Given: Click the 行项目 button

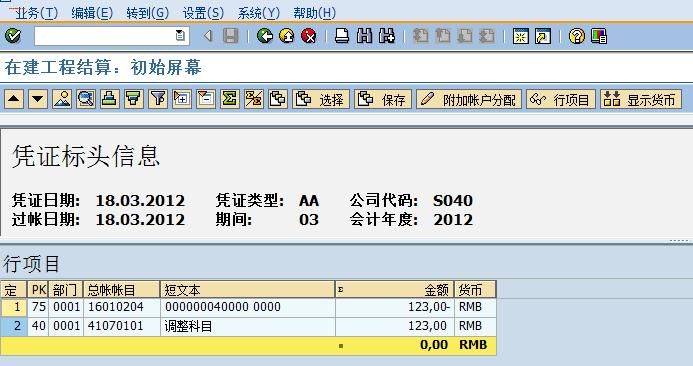Looking at the screenshot, I should pos(561,99).
